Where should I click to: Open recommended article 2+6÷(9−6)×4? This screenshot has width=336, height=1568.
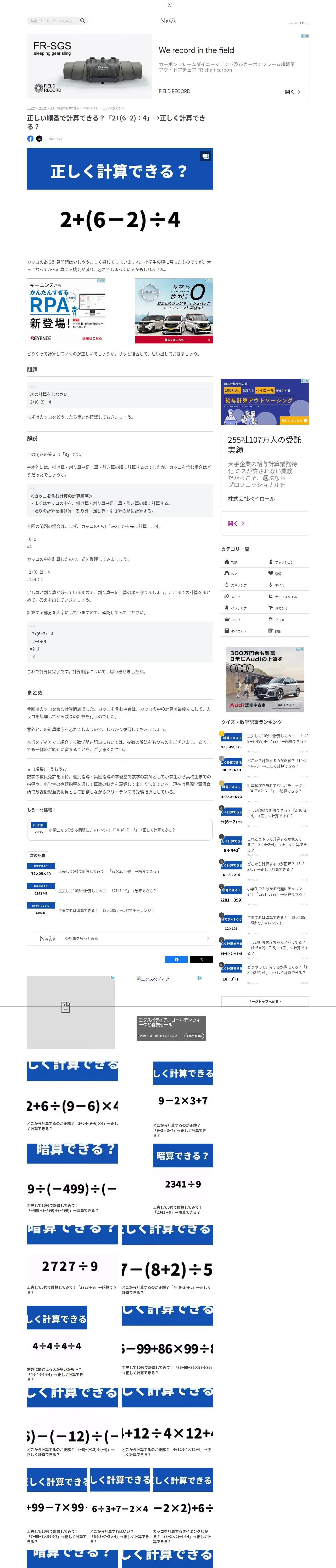72,1096
